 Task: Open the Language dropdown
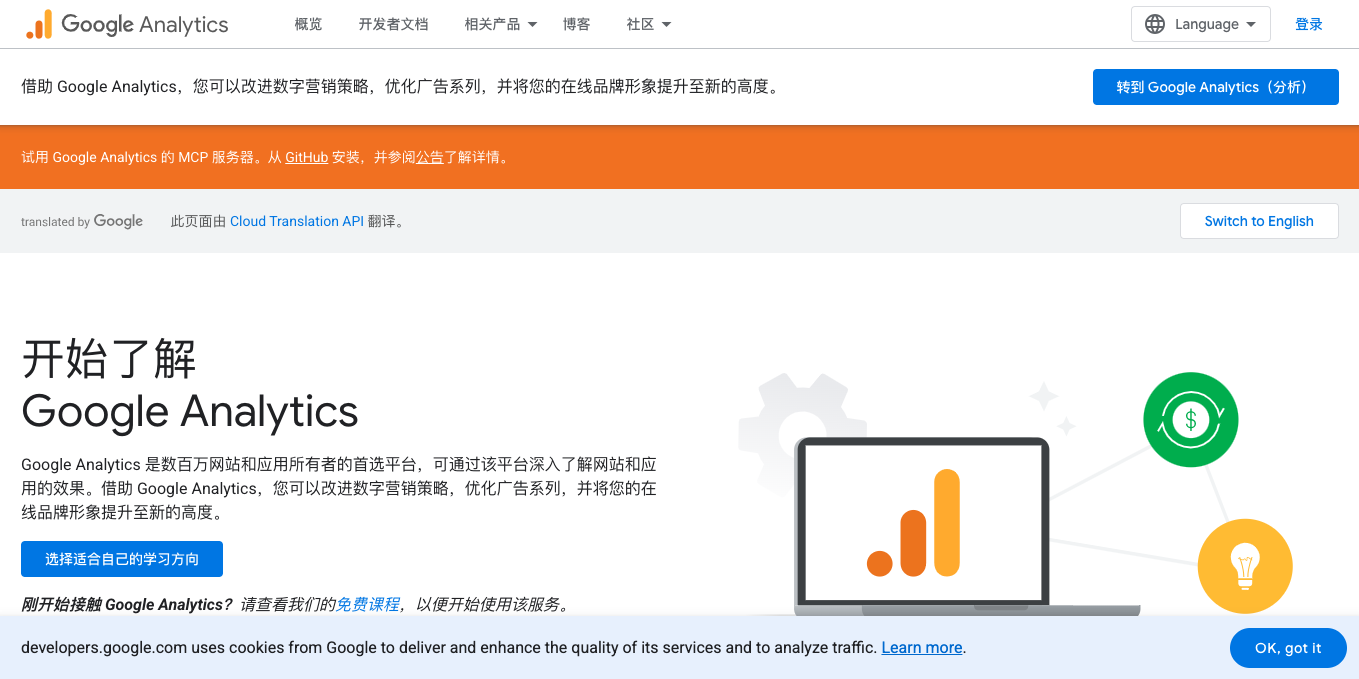click(1200, 23)
